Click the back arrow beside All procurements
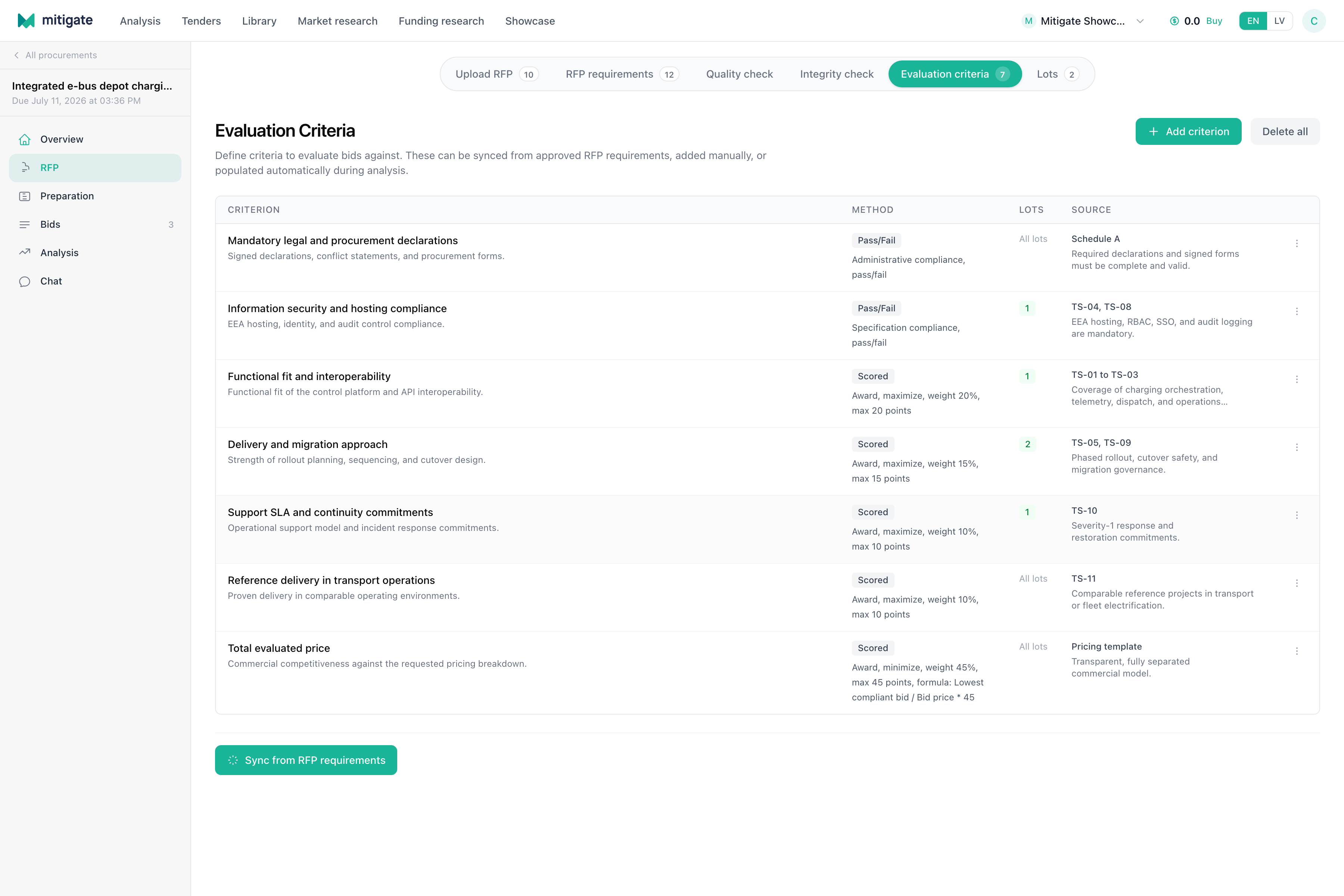Image resolution: width=1344 pixels, height=896 pixels. [16, 55]
